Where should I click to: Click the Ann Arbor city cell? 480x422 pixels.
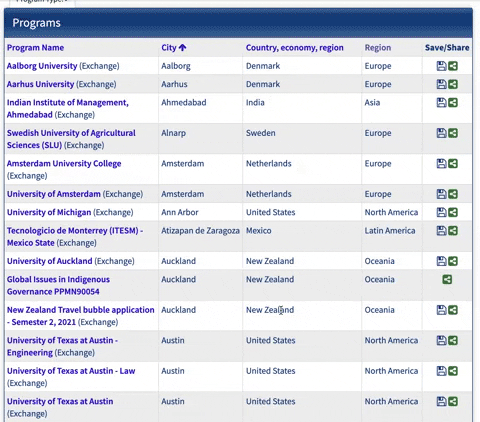click(x=180, y=212)
